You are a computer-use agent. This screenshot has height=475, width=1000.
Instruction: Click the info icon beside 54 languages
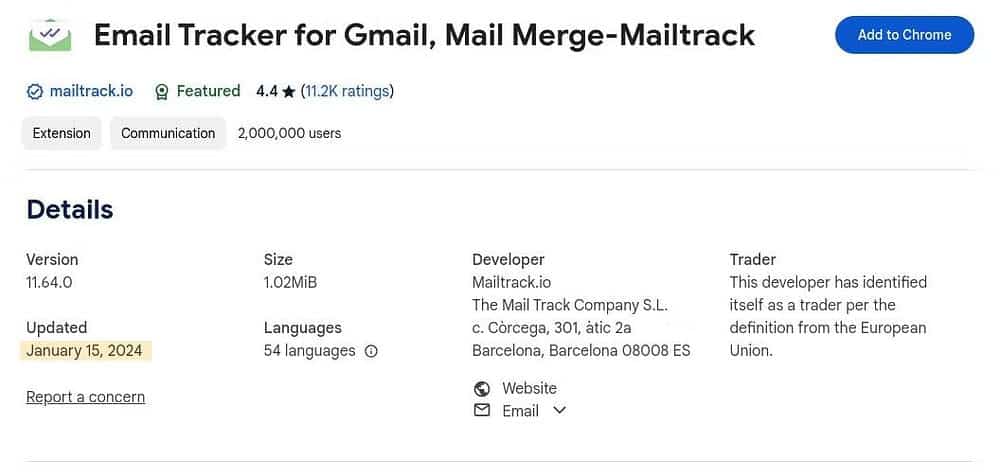pyautogui.click(x=371, y=351)
